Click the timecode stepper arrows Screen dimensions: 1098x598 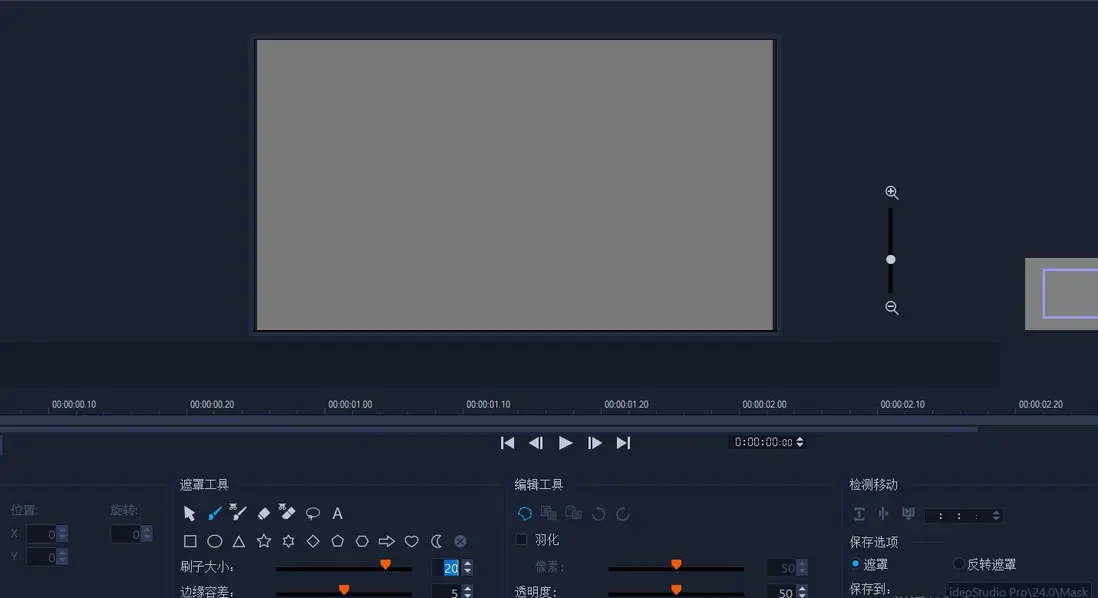coord(799,442)
